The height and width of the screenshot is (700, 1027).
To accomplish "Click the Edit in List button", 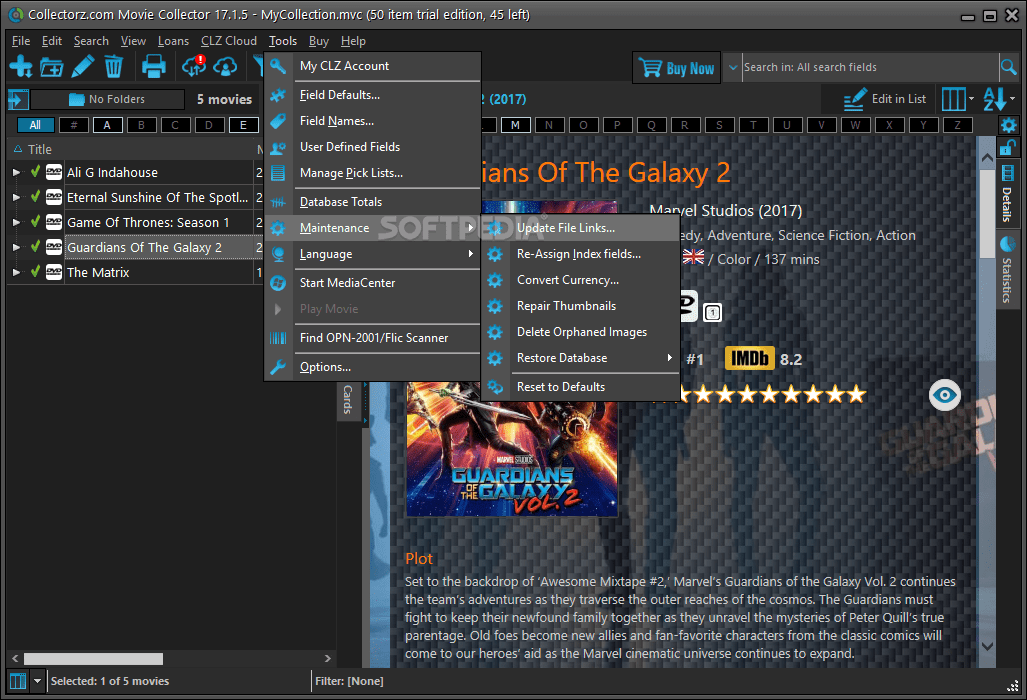I will (x=886, y=99).
